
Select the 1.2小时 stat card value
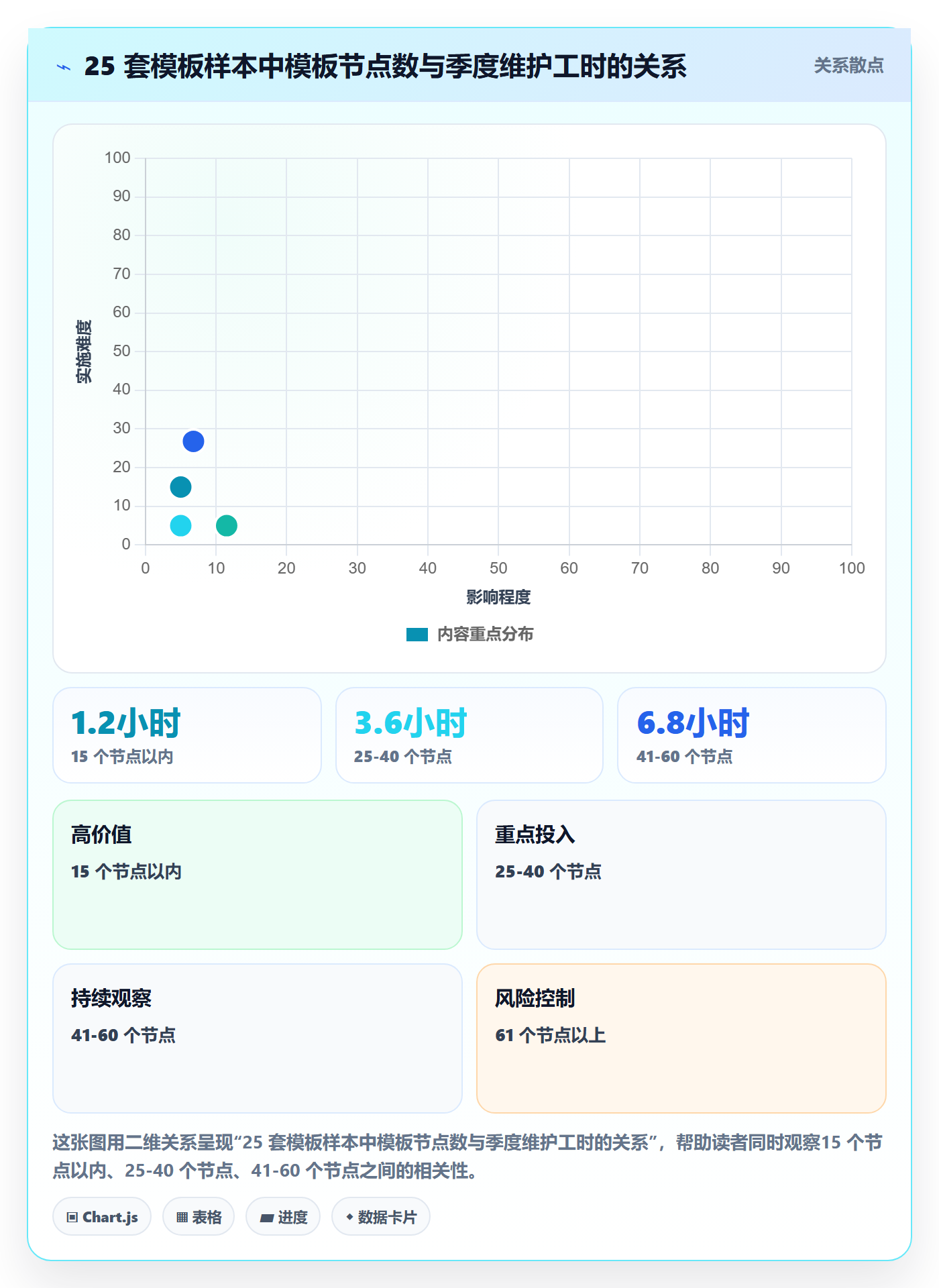click(x=126, y=723)
